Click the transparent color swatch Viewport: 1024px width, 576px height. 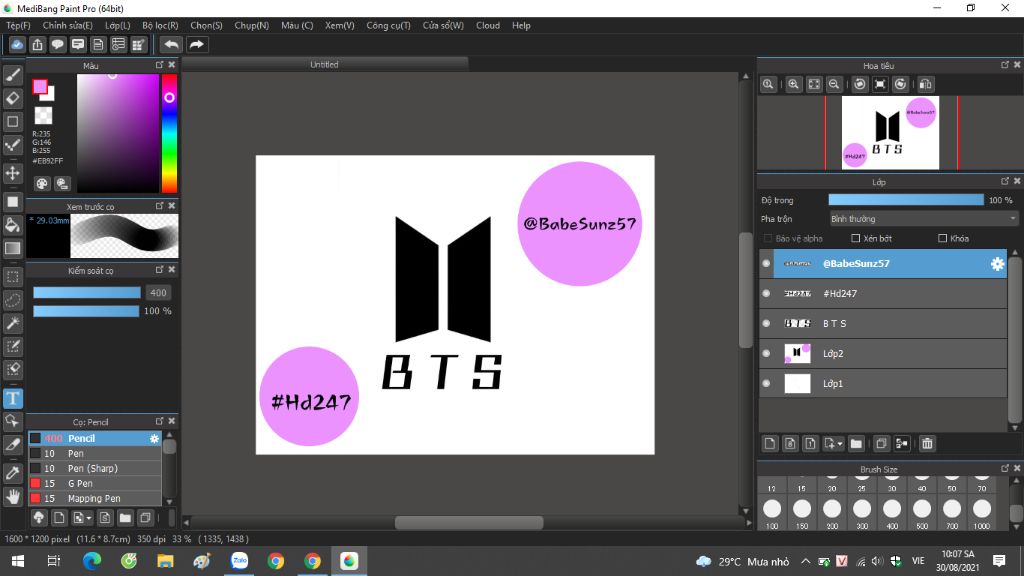(x=43, y=116)
